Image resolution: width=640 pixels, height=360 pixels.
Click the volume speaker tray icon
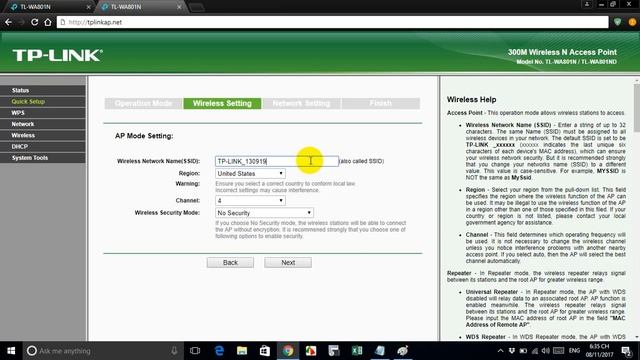[546, 351]
